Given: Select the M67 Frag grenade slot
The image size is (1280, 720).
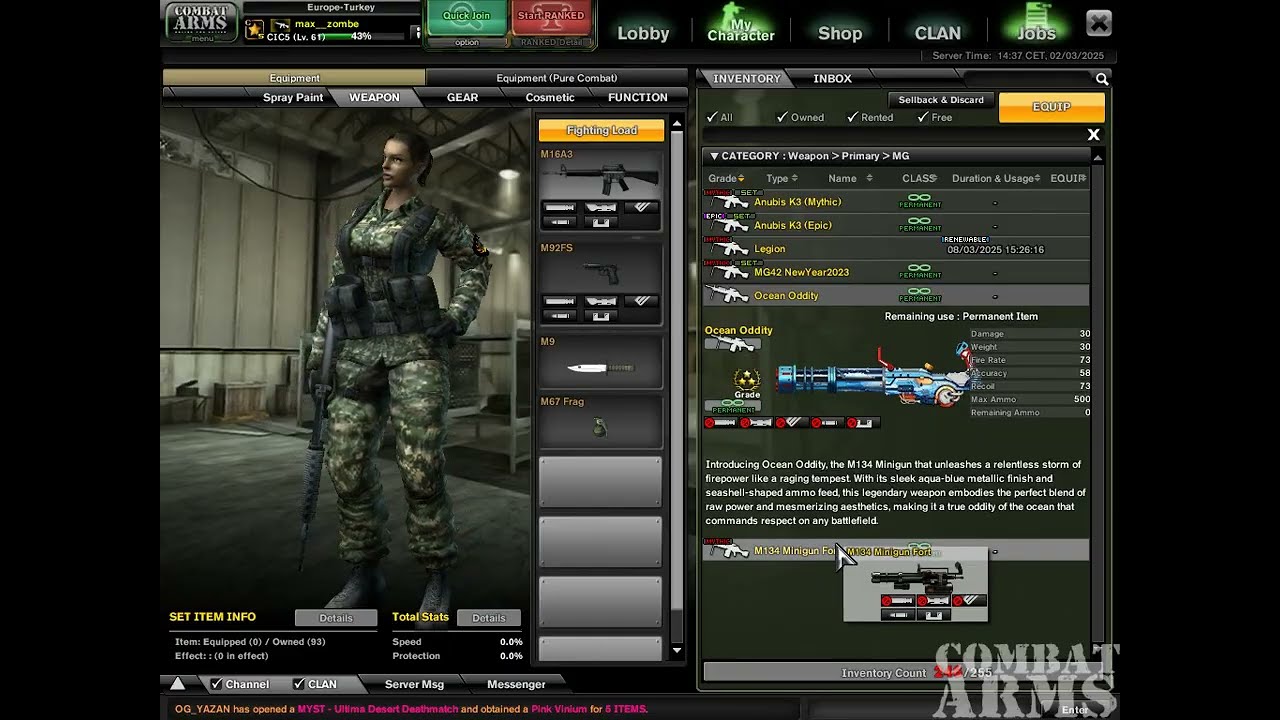Looking at the screenshot, I should click(x=601, y=421).
